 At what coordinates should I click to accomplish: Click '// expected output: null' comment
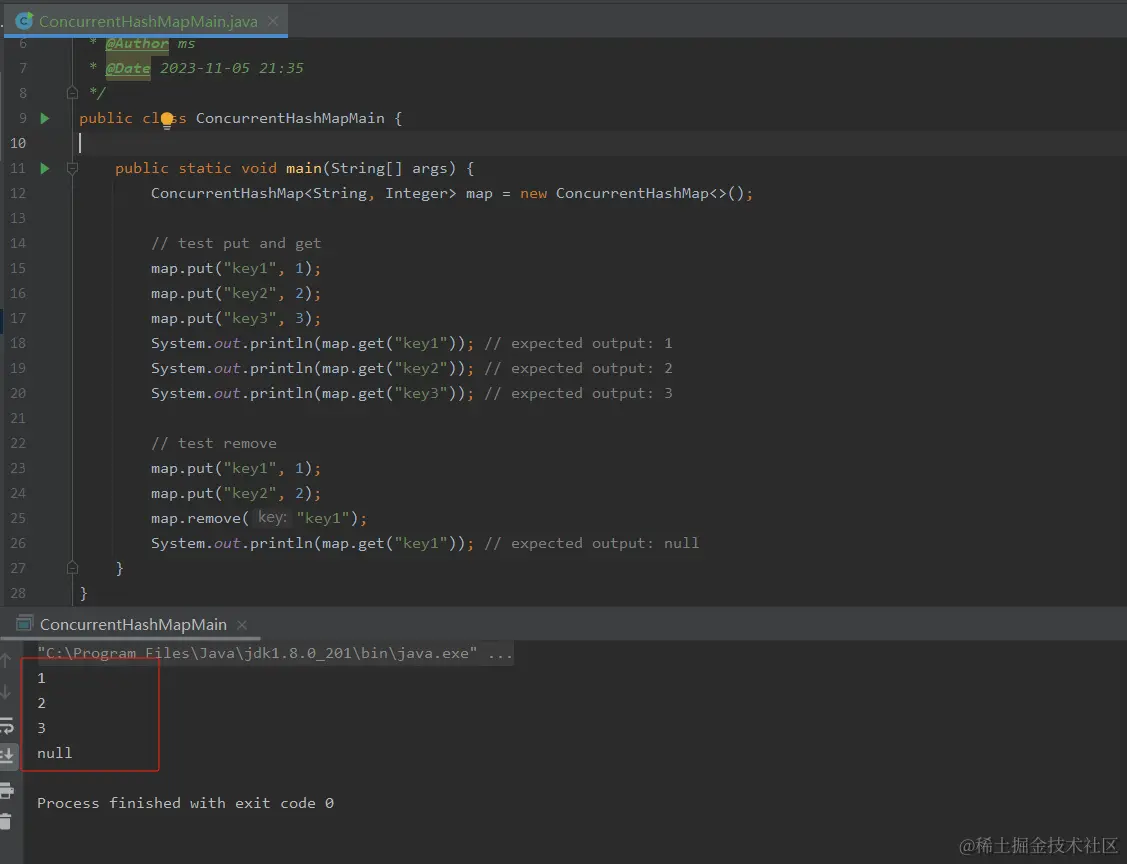[x=591, y=543]
